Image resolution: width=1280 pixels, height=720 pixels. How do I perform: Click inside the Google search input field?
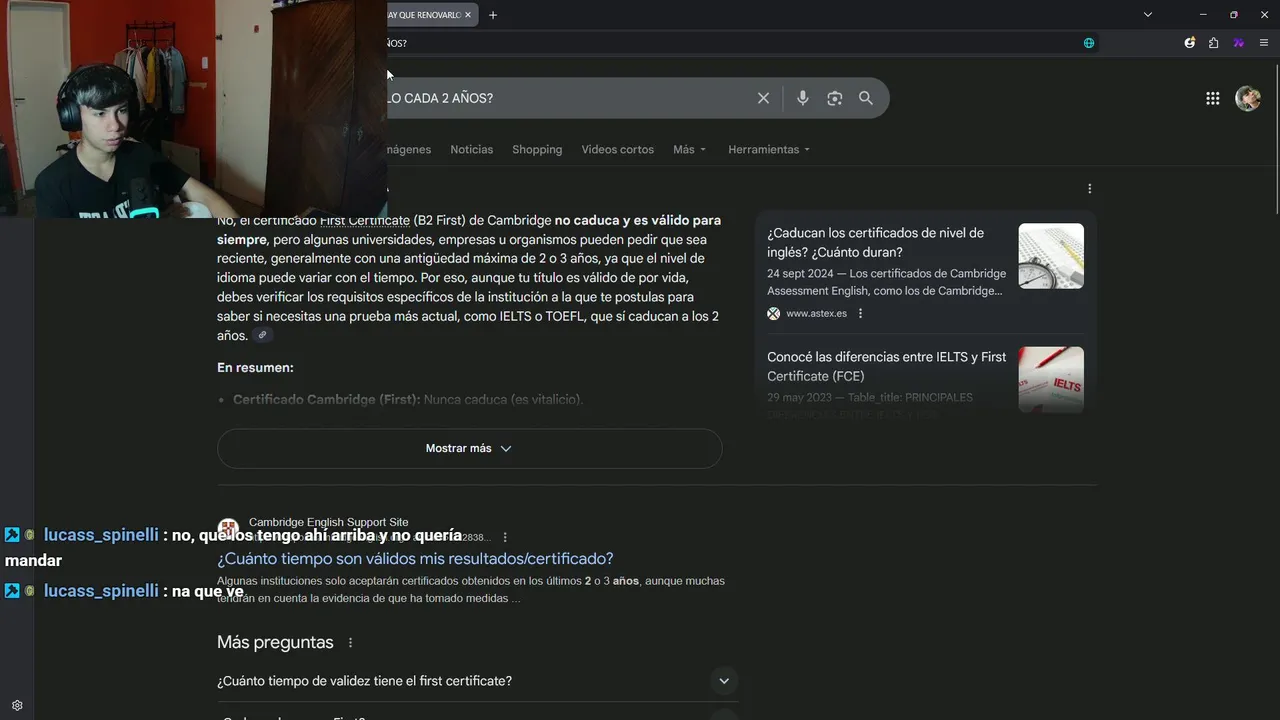click(565, 98)
